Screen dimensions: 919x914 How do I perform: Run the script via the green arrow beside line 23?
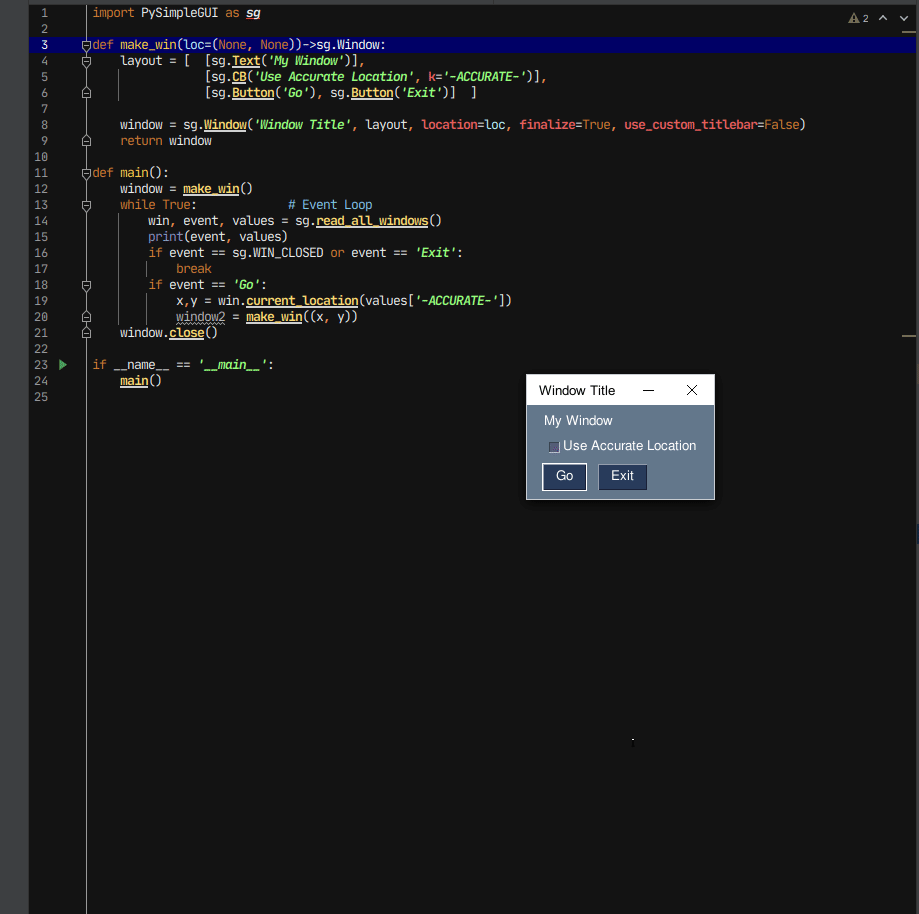(x=62, y=364)
